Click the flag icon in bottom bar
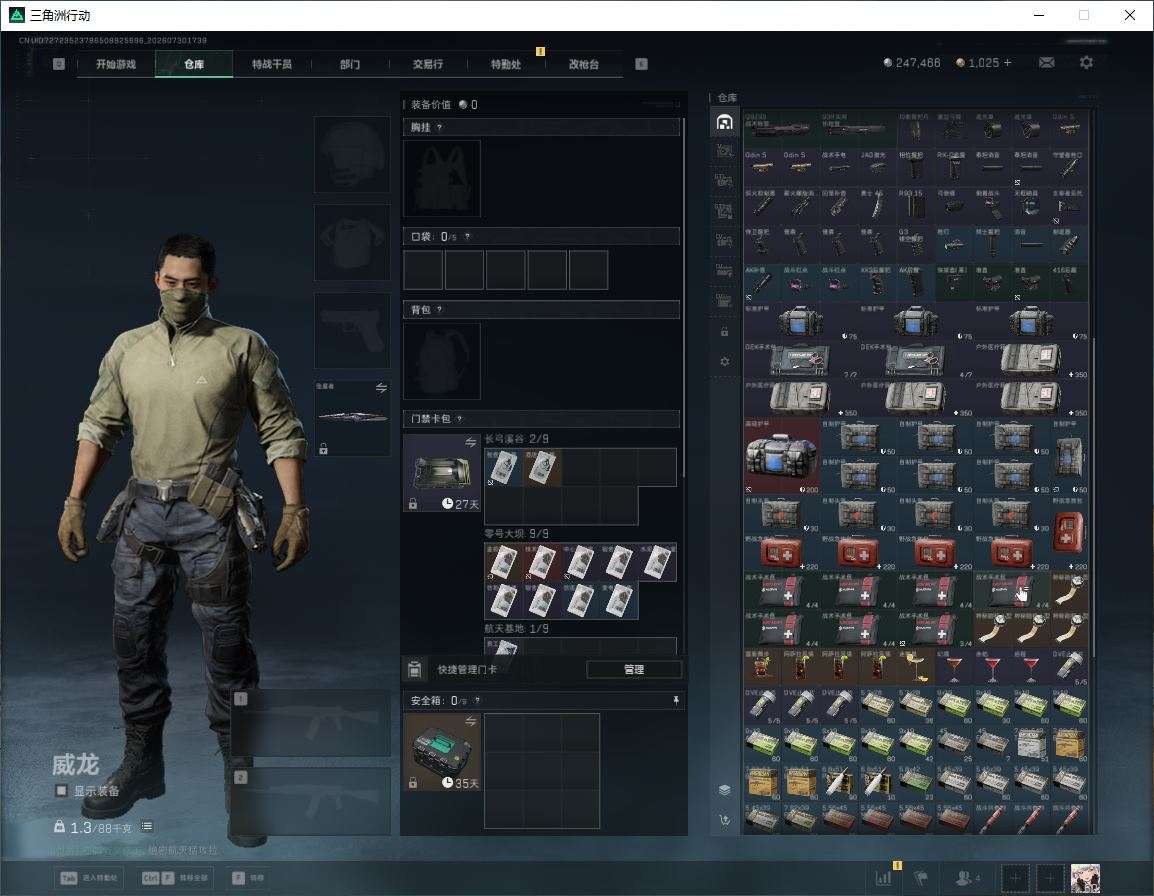The height and width of the screenshot is (896, 1154). tap(921, 878)
